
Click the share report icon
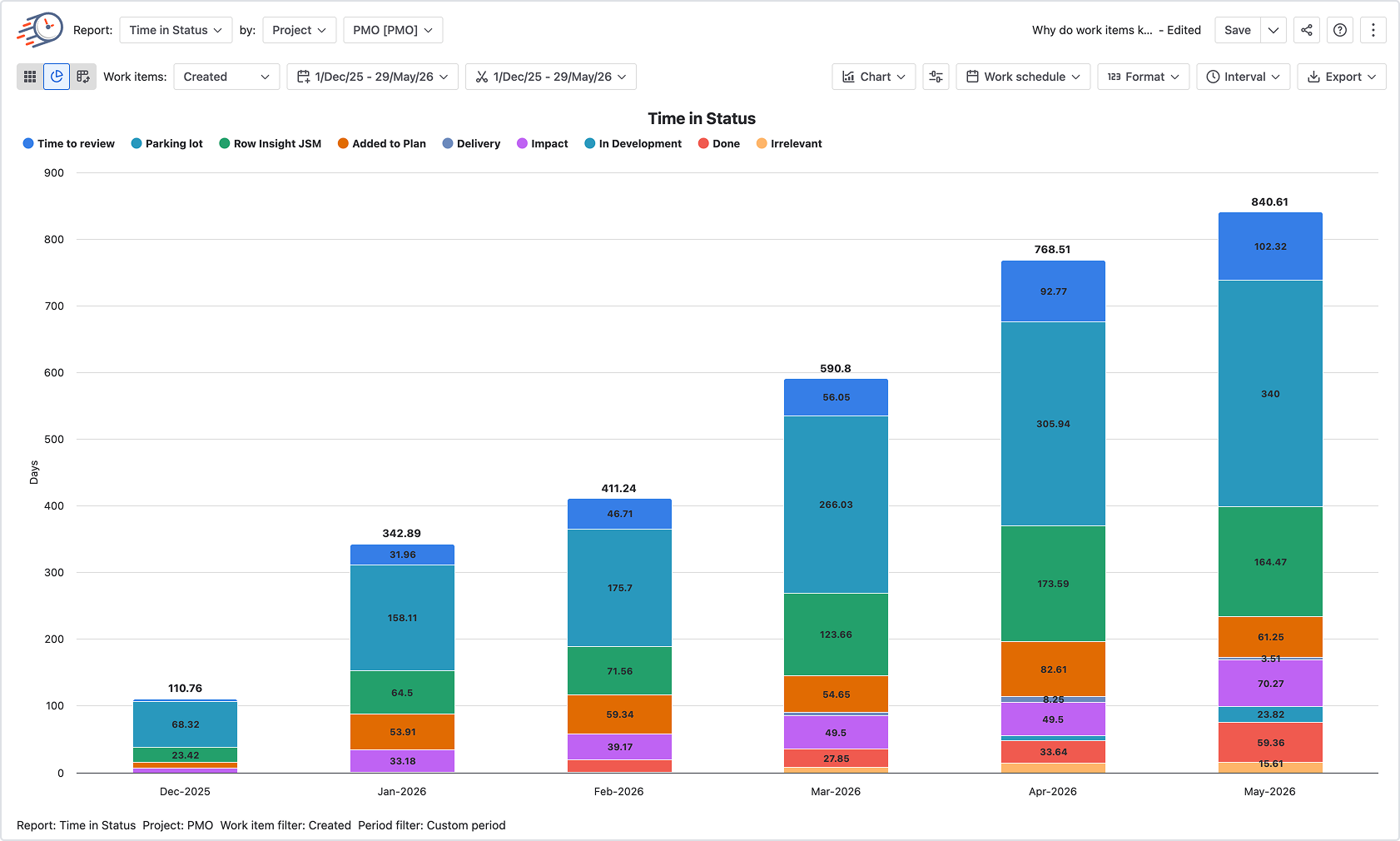1307,30
